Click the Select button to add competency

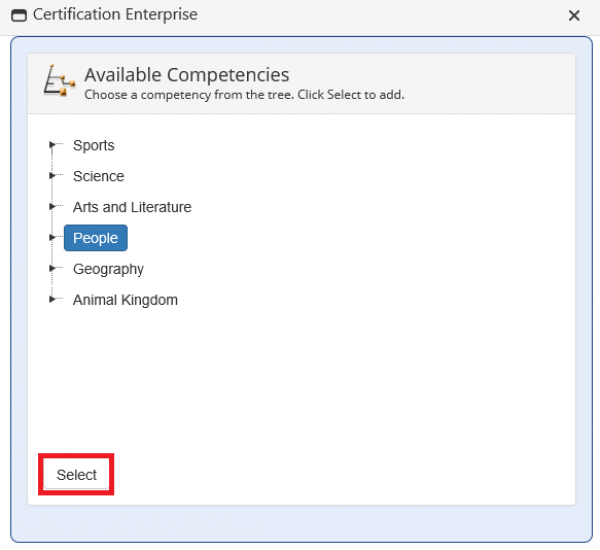77,475
